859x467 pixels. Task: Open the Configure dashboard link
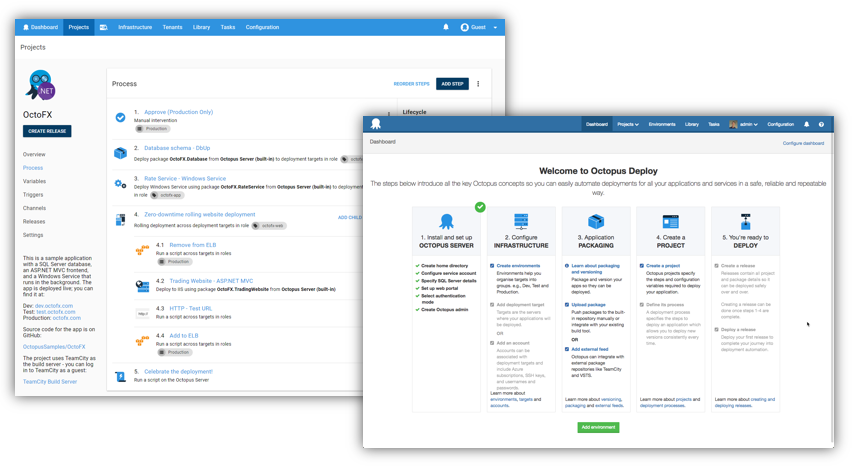[803, 143]
